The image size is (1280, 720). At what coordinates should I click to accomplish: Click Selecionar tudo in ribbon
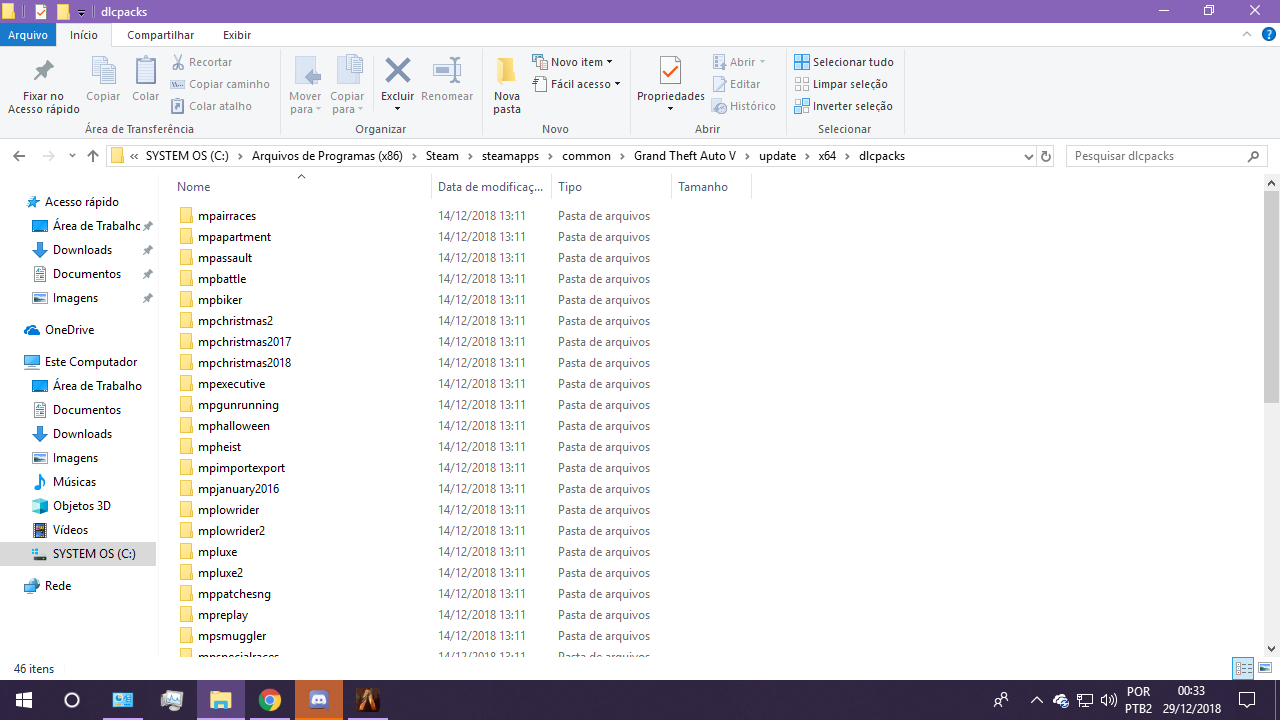[x=844, y=62]
